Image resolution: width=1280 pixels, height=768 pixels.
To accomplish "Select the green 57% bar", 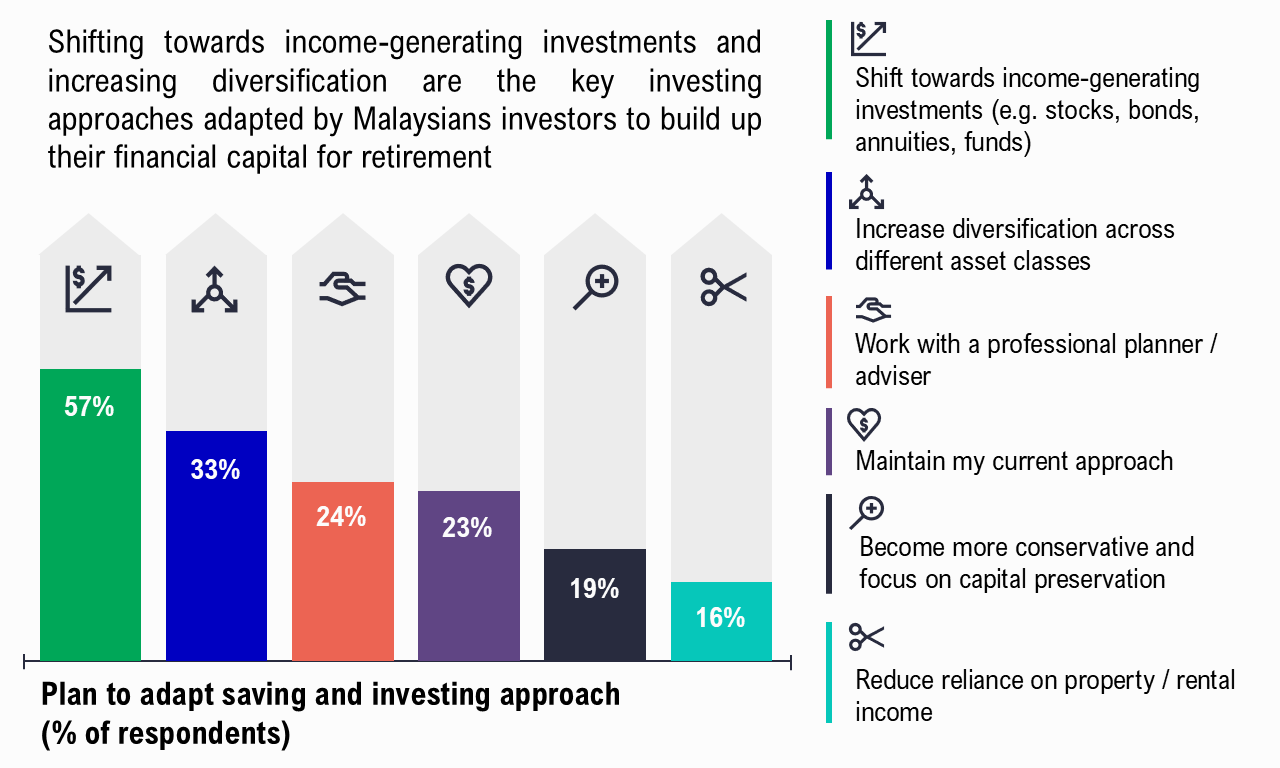I will pyautogui.click(x=90, y=515).
